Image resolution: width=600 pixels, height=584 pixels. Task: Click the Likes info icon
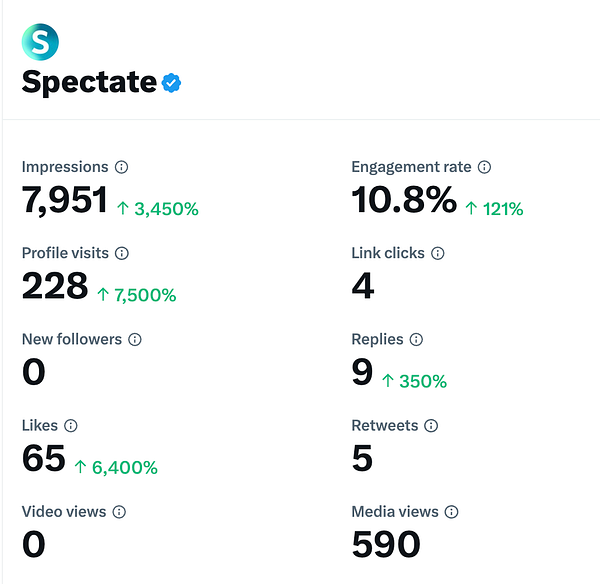point(70,425)
